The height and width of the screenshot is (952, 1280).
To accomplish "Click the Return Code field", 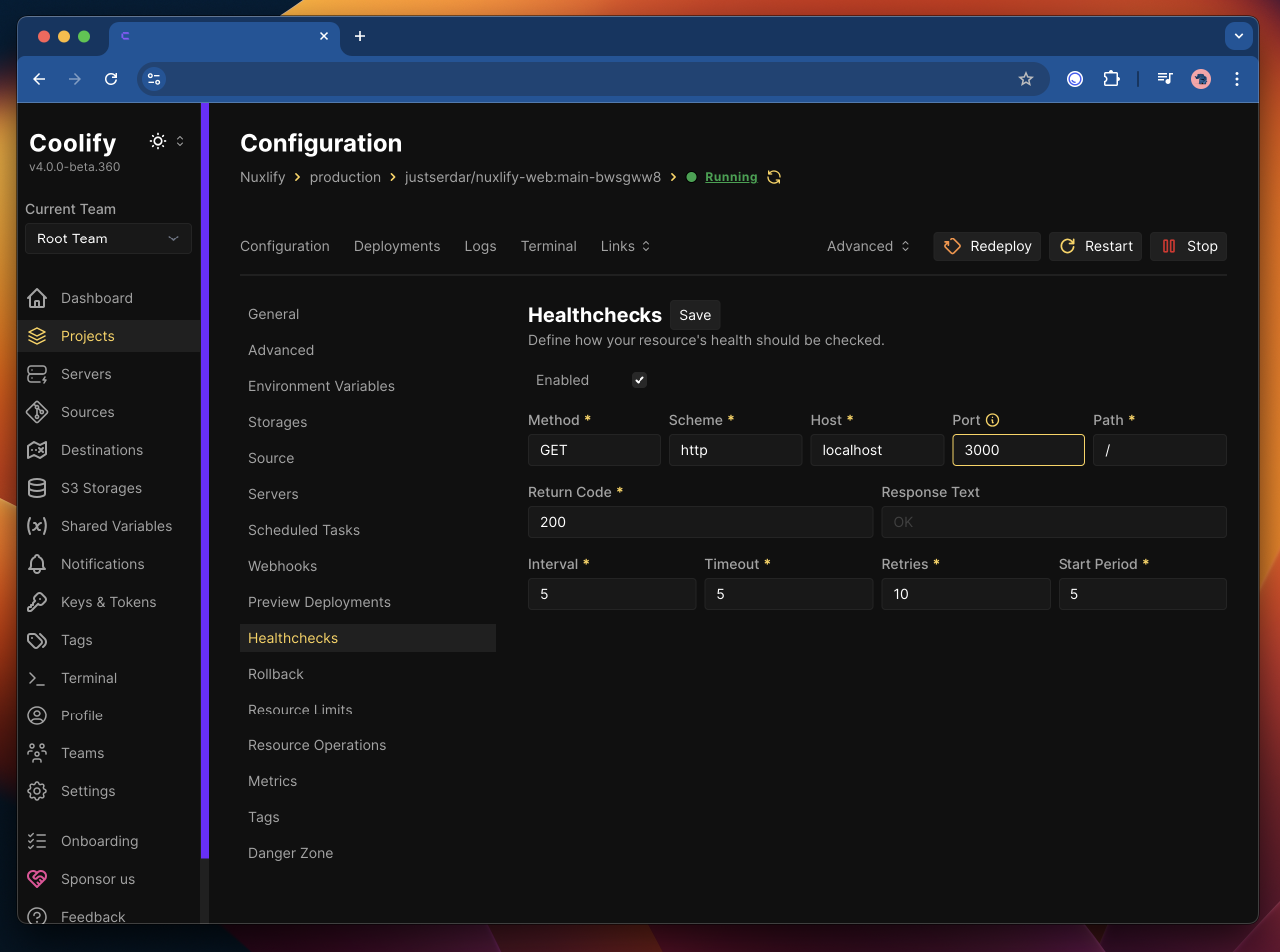I will pos(700,522).
